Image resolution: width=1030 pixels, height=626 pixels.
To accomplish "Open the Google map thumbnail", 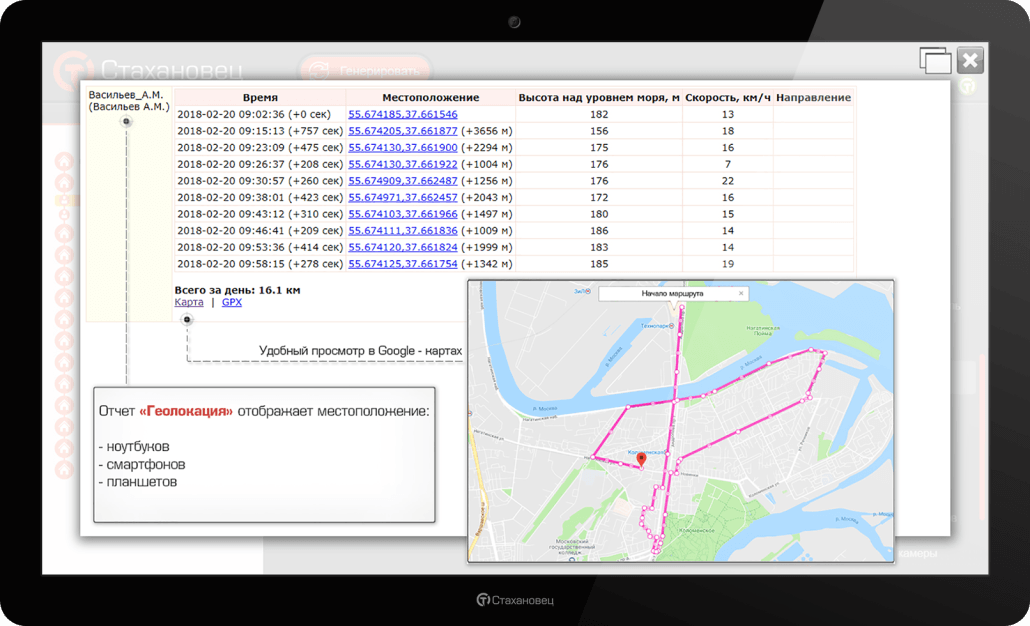I will tap(681, 421).
